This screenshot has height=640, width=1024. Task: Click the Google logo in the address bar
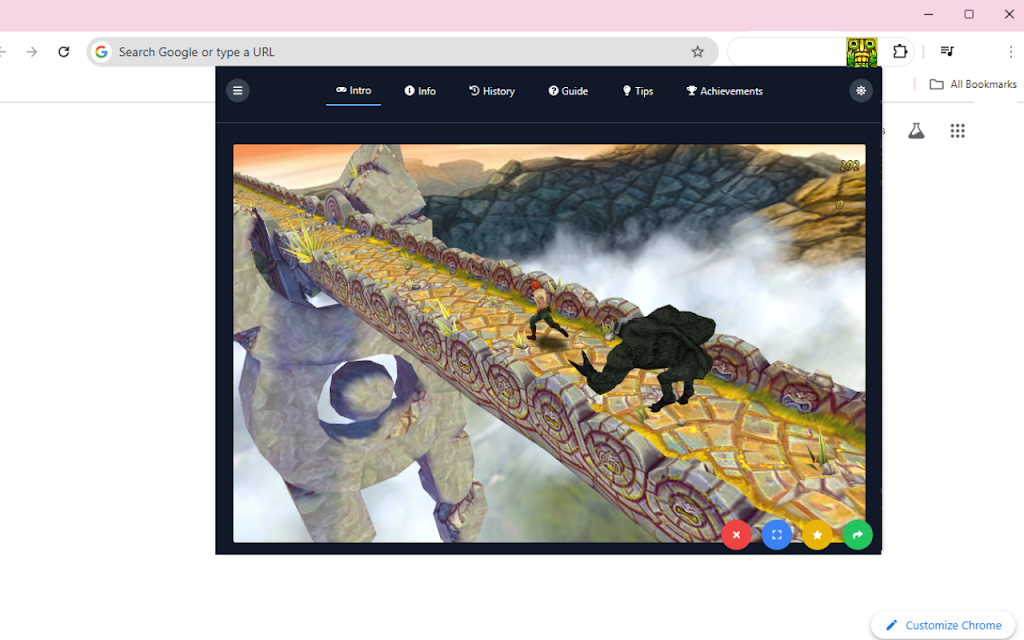101,52
